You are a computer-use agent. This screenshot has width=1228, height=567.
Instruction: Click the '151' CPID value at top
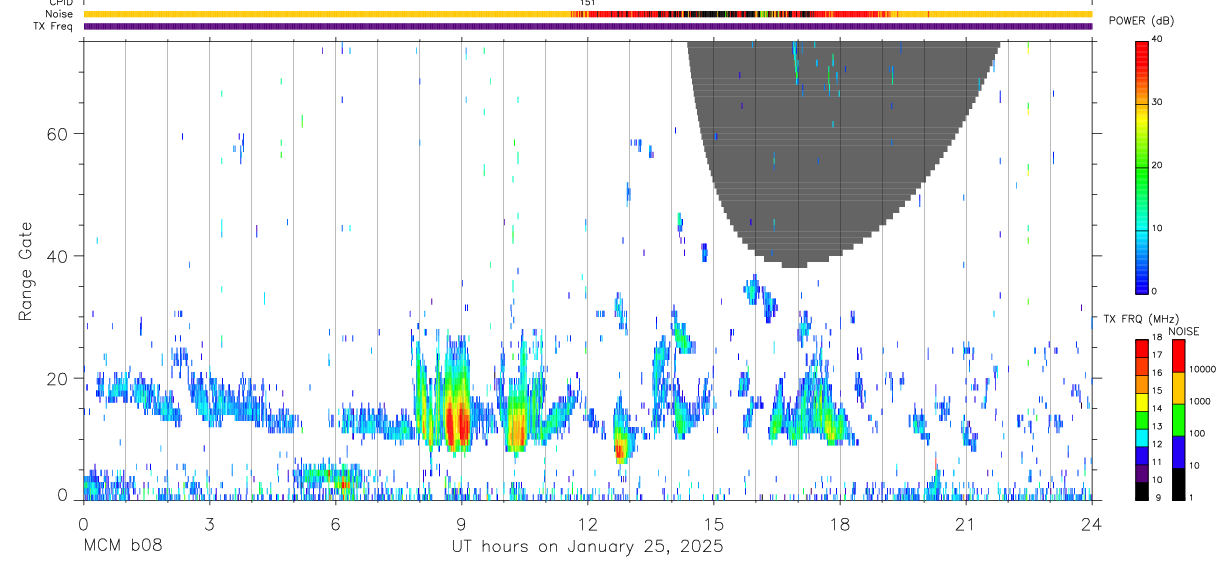(x=588, y=3)
